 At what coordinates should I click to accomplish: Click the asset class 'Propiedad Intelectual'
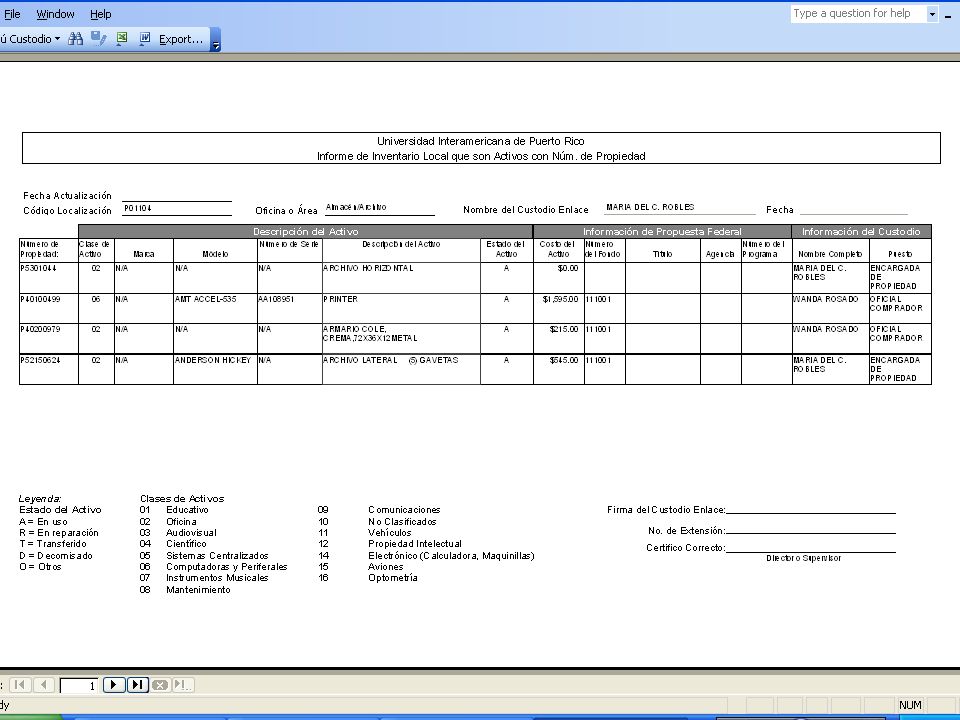[414, 544]
